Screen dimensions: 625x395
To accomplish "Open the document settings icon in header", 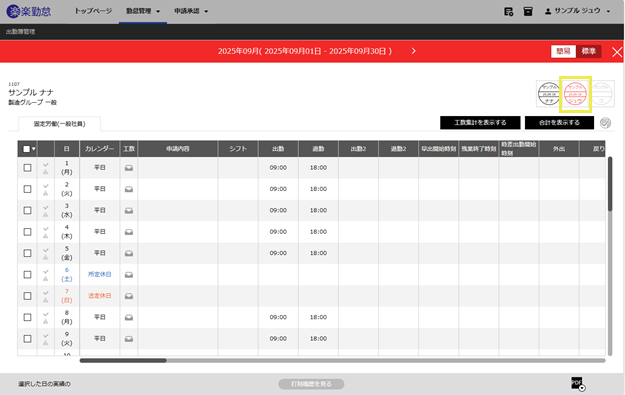I will pos(509,12).
